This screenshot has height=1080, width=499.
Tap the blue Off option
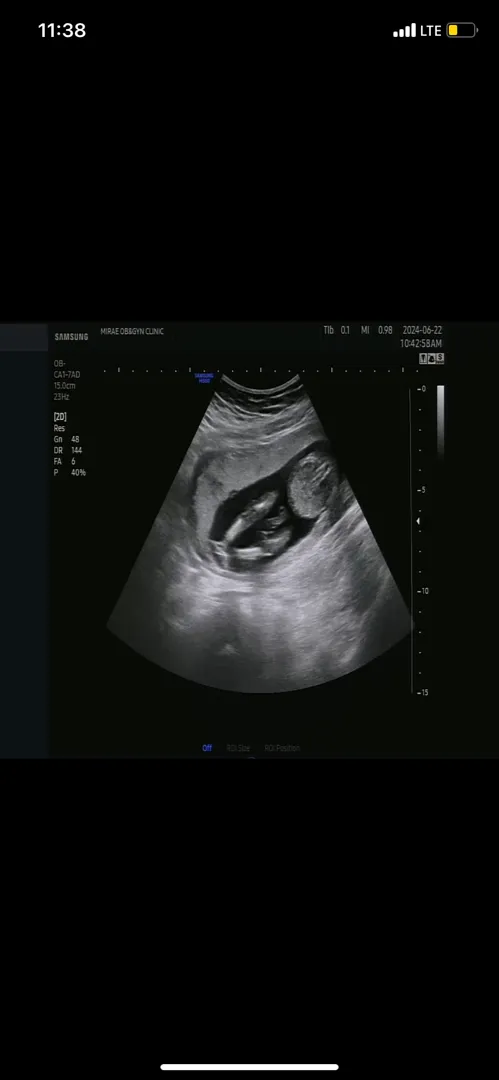[207, 748]
